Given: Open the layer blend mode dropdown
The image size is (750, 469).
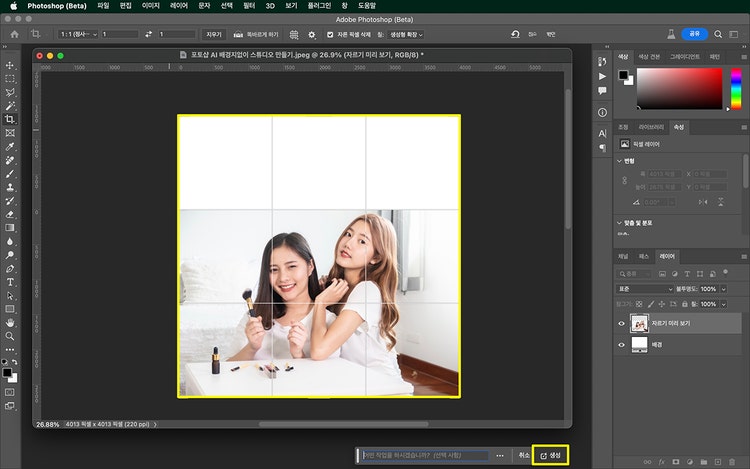Looking at the screenshot, I should pyautogui.click(x=645, y=289).
